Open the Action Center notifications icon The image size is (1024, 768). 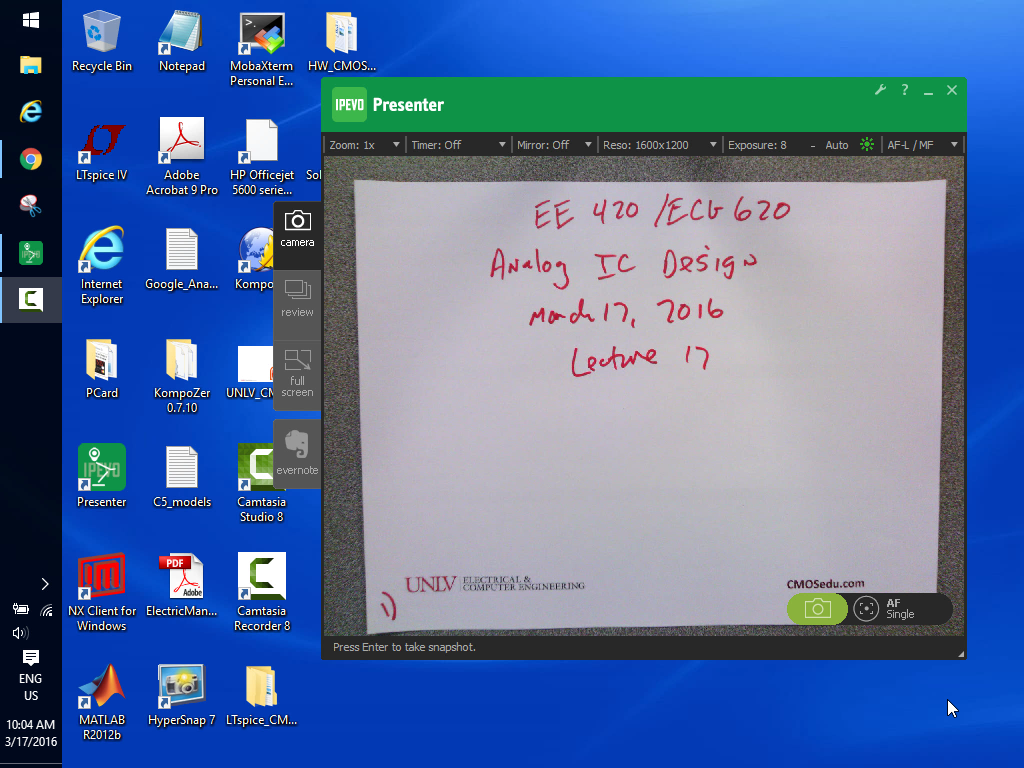pos(31,657)
